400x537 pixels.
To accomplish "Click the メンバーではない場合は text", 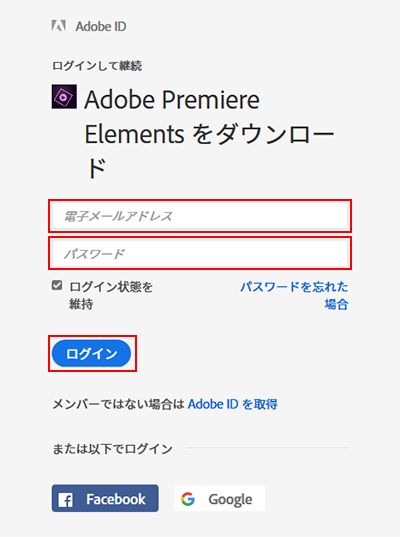I will [118, 404].
